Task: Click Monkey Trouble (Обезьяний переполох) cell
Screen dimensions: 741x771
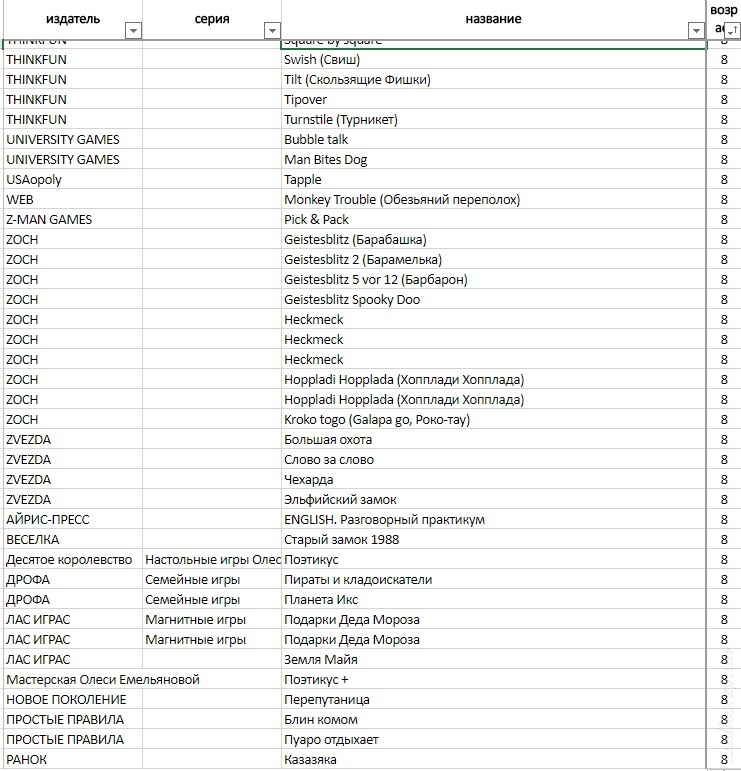Action: click(x=494, y=200)
